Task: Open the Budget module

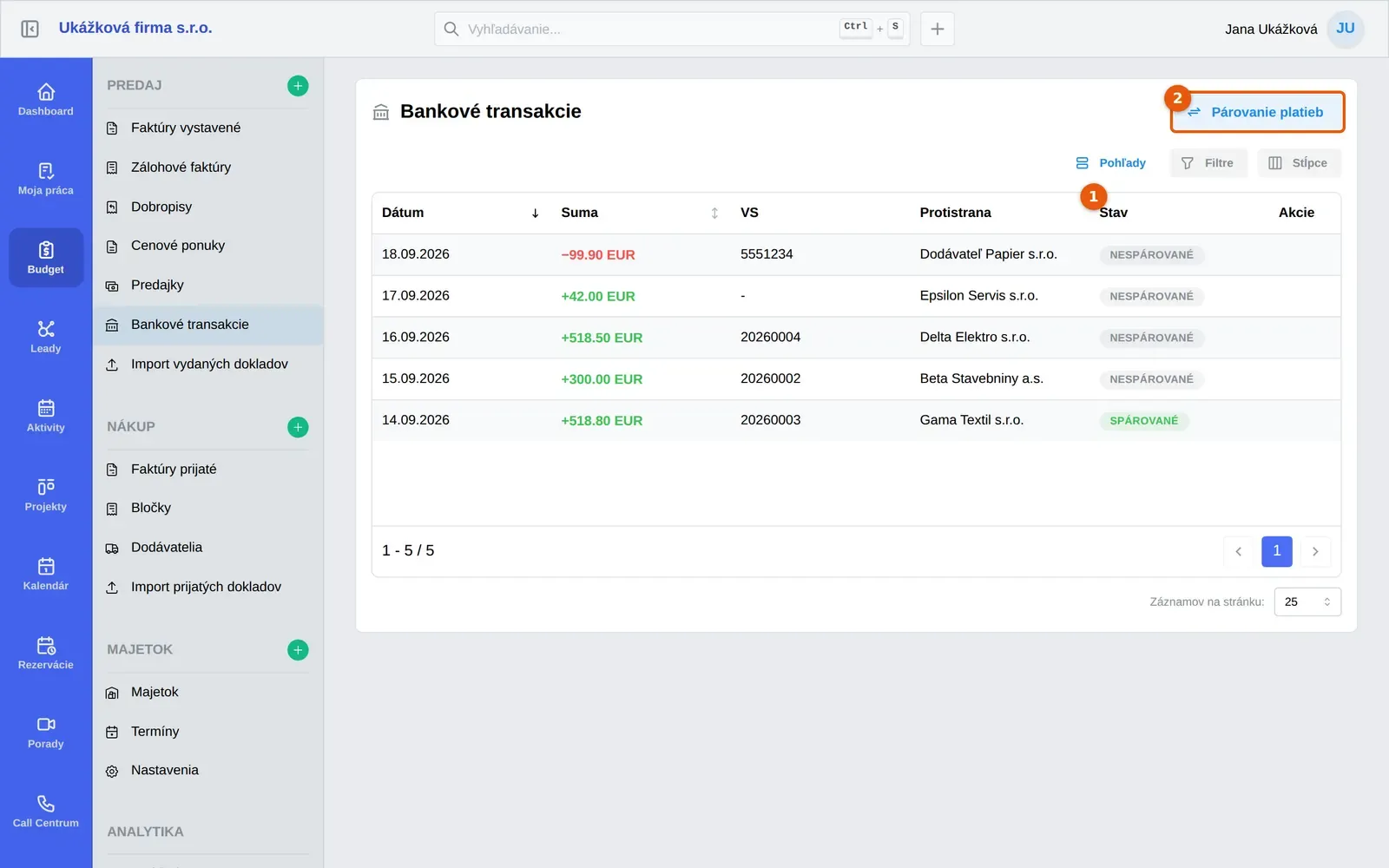Action: 46,258
